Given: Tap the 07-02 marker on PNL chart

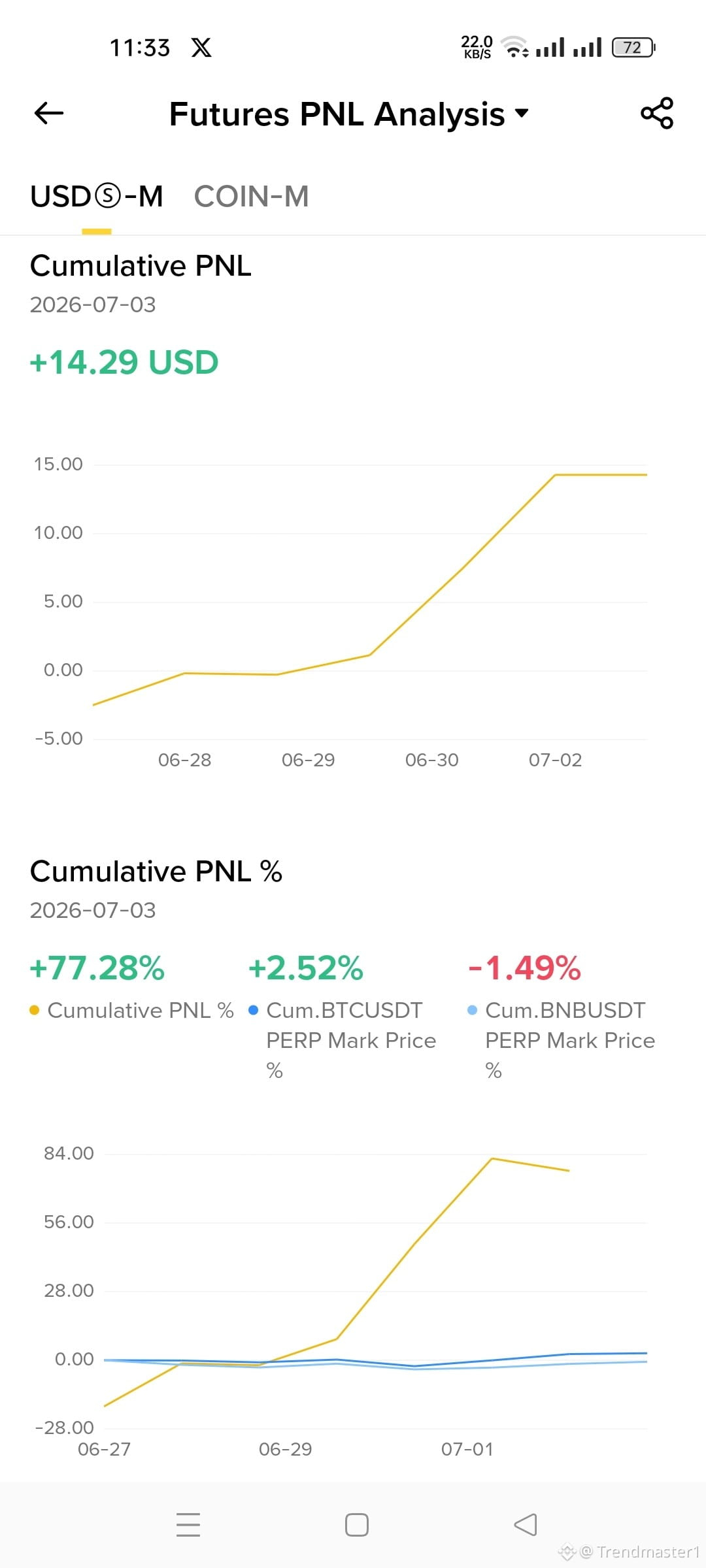Looking at the screenshot, I should point(555,760).
